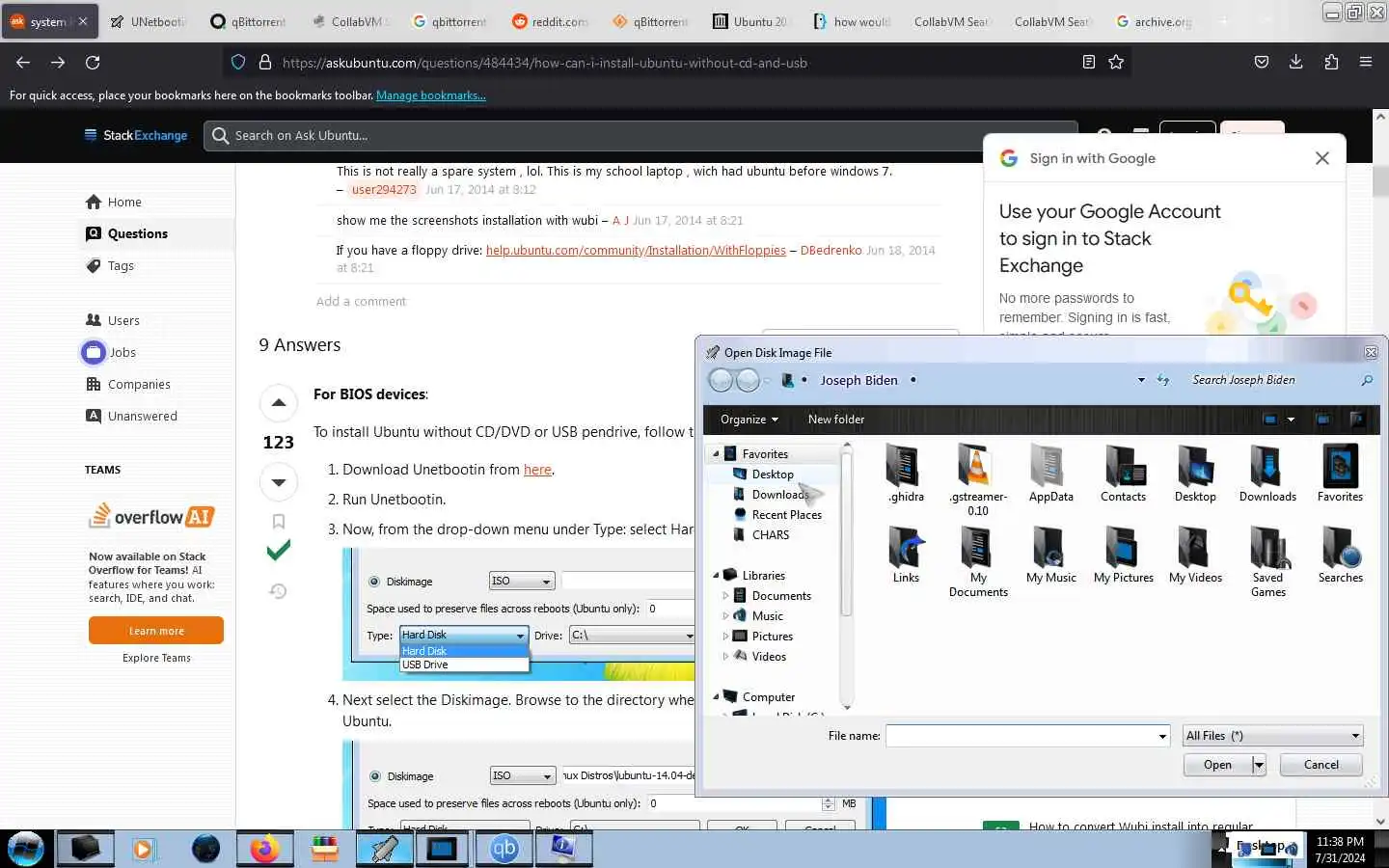Bookmark this page with the star icon
Image resolution: width=1389 pixels, height=868 pixels.
pyautogui.click(x=1116, y=63)
